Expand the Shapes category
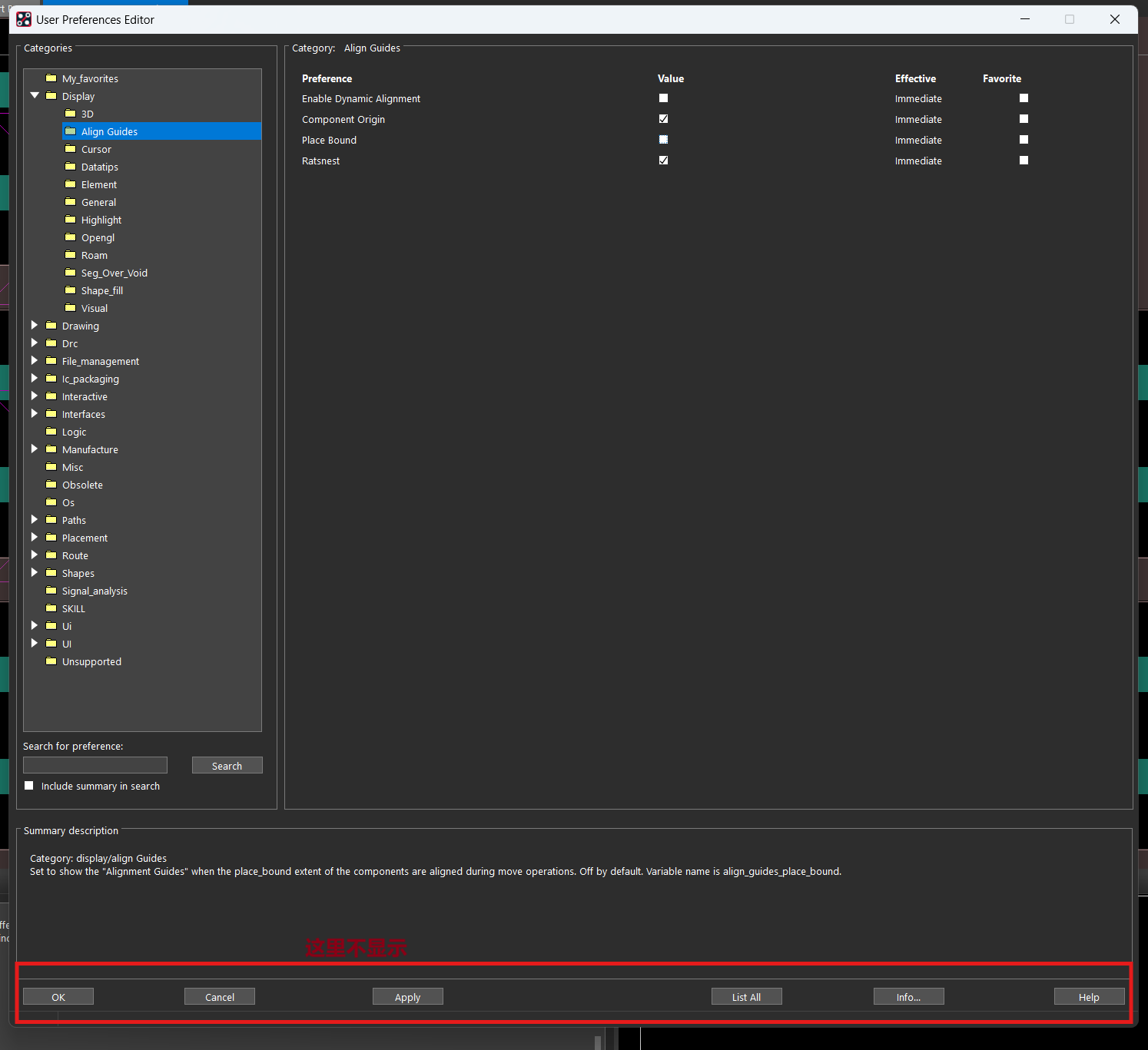Viewport: 1148px width, 1050px height. [x=35, y=572]
